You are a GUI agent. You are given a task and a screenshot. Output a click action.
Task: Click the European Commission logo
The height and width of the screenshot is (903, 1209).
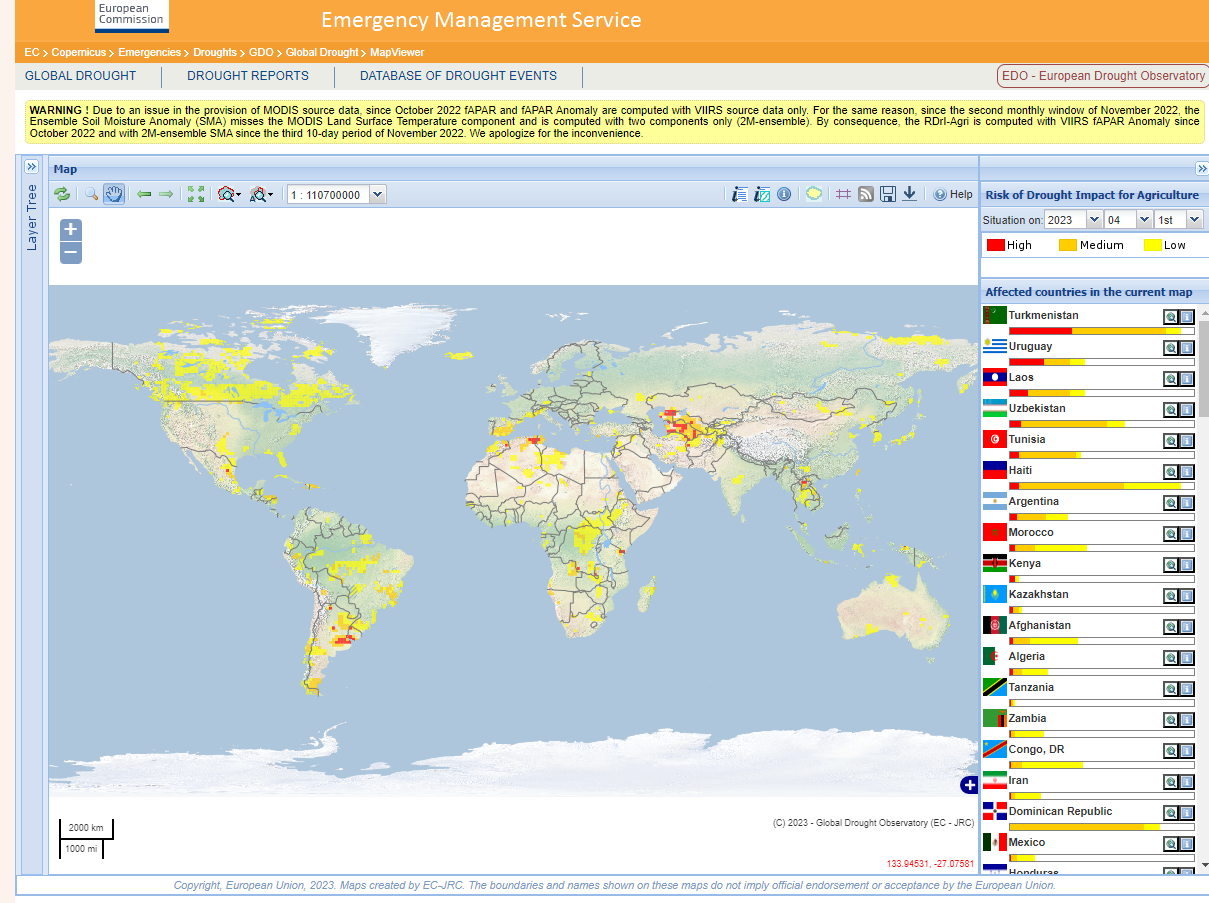[x=132, y=15]
